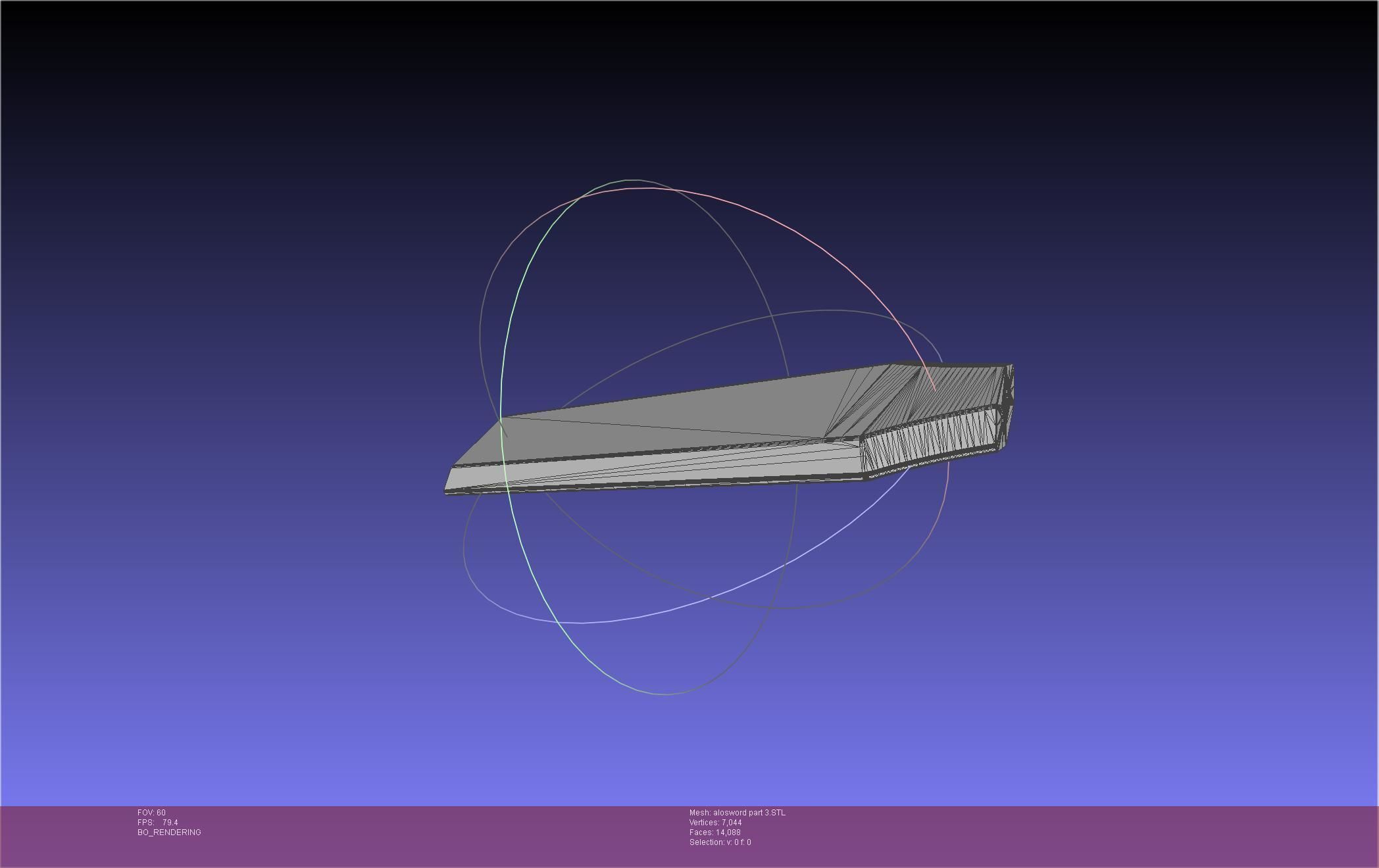
Task: Click 'Mesh: alosword part 3.STL' text
Action: point(737,813)
